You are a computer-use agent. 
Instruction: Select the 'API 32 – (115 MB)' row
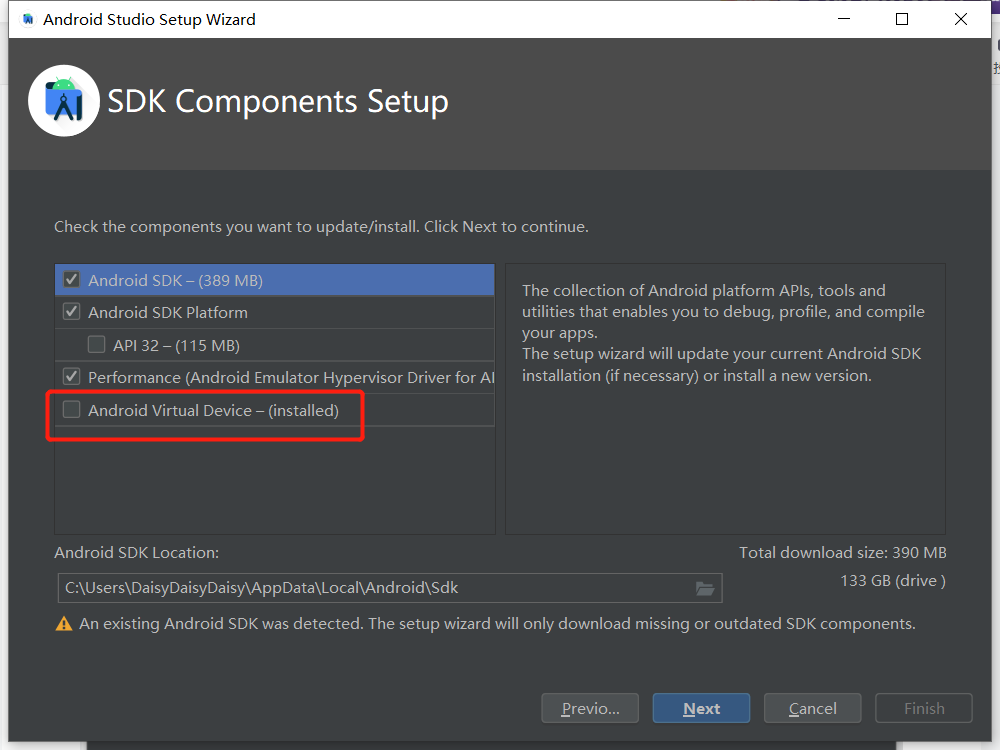click(x=275, y=345)
